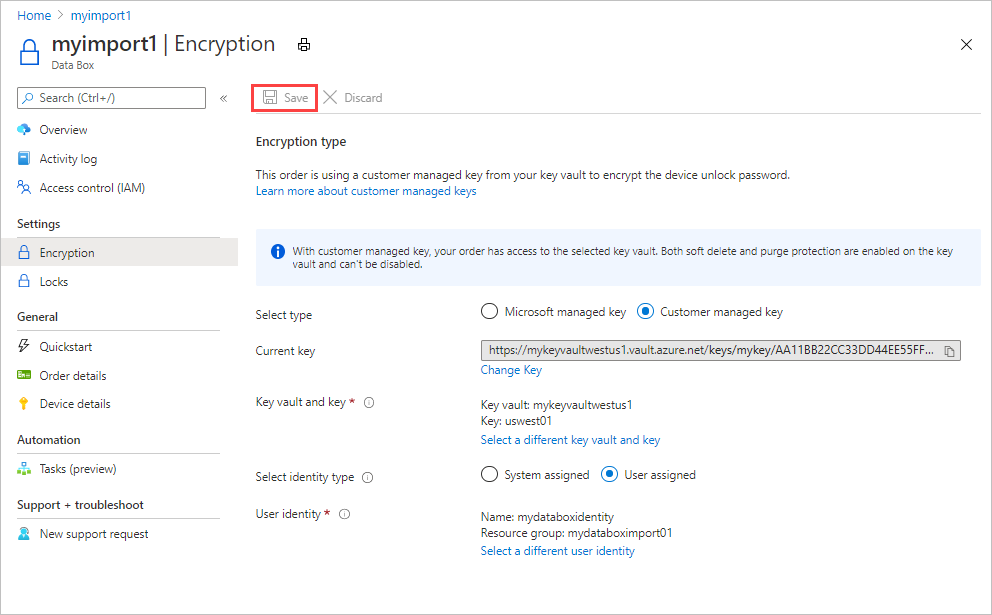Click the 'Key vault: mykeyvaultwestus1' text
Viewport: 992px width, 615px height.
[x=556, y=405]
